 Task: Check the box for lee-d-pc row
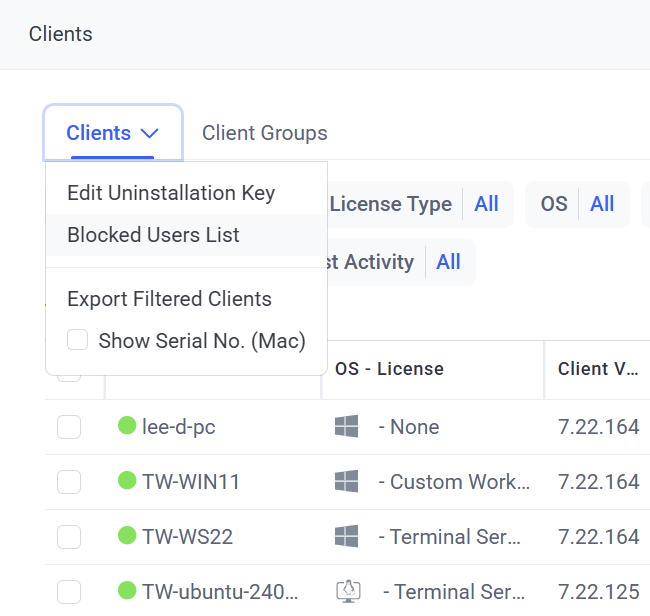[69, 427]
